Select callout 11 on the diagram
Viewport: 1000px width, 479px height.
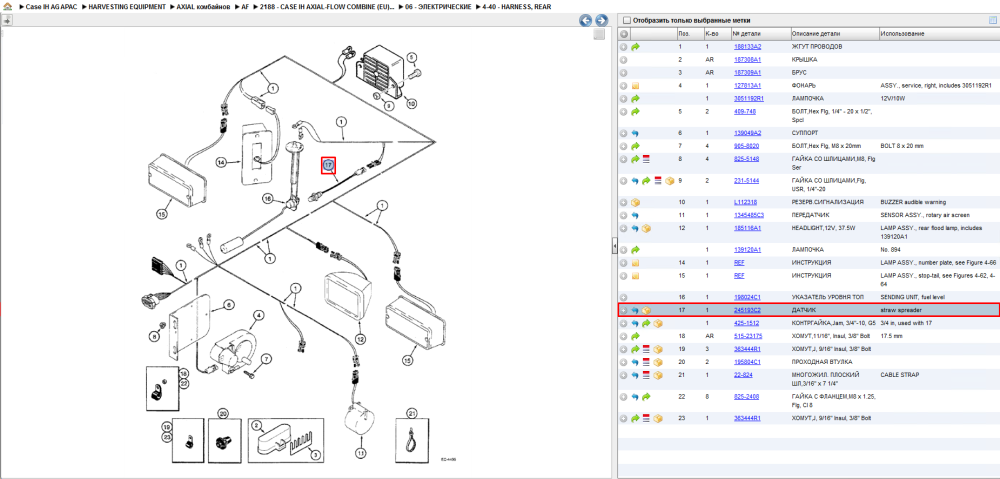tap(360, 453)
